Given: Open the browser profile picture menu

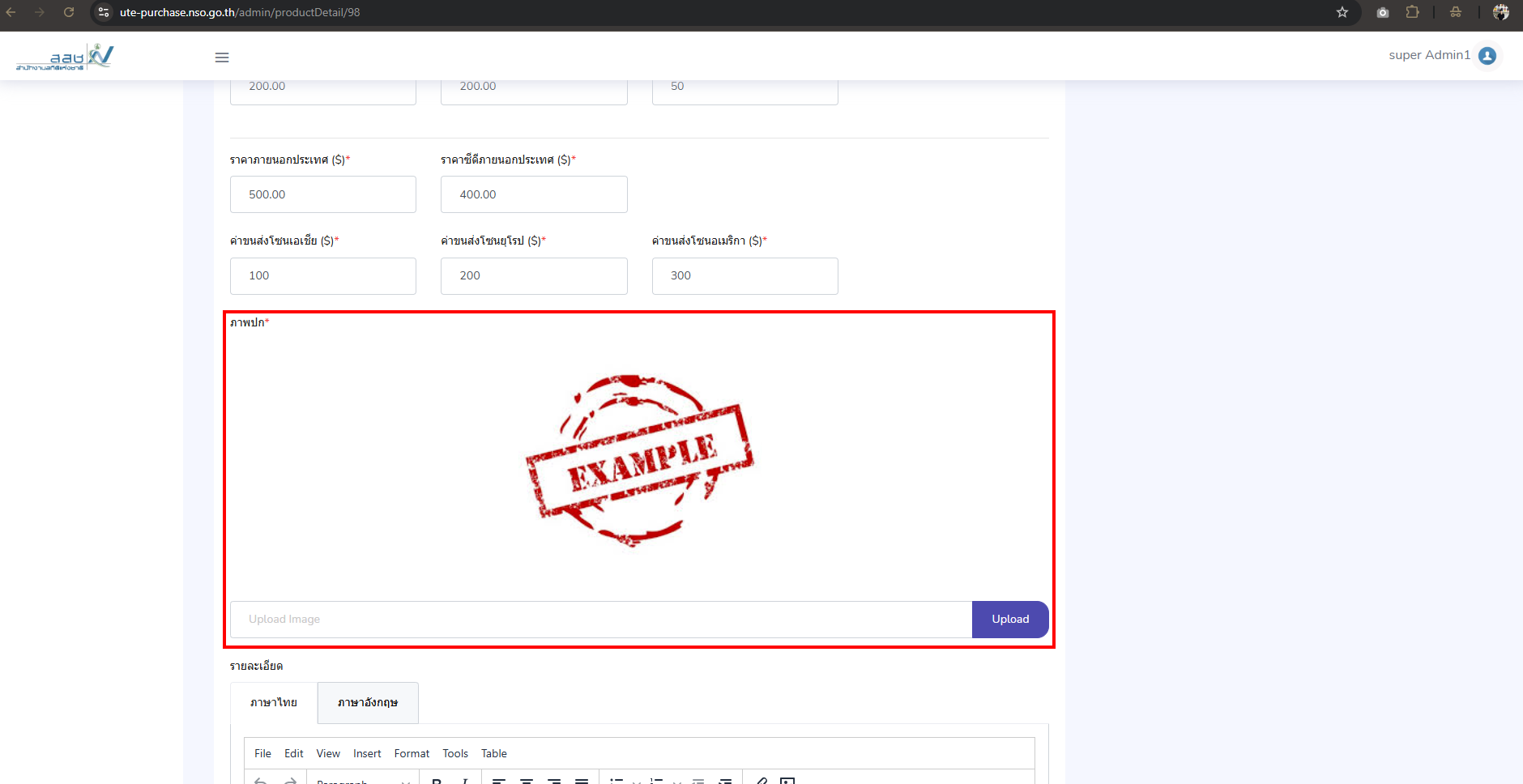Looking at the screenshot, I should [x=1500, y=12].
